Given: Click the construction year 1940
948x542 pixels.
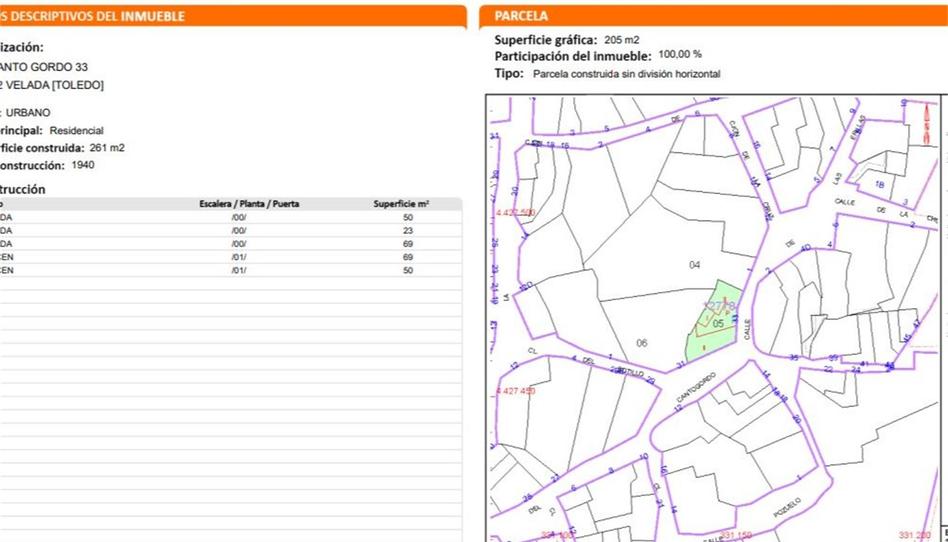Looking at the screenshot, I should [x=83, y=165].
